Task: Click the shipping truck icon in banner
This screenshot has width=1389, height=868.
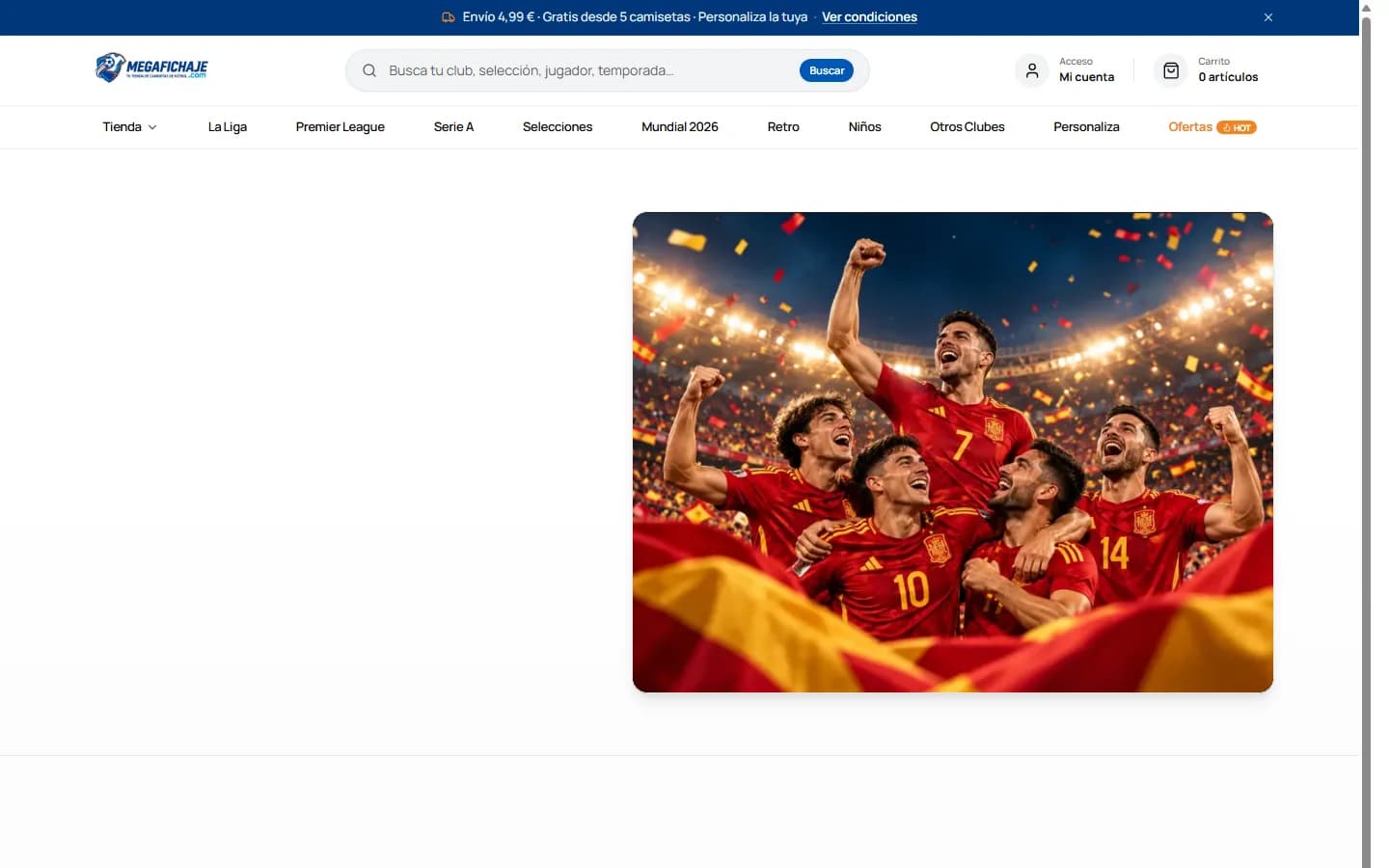Action: click(x=449, y=17)
